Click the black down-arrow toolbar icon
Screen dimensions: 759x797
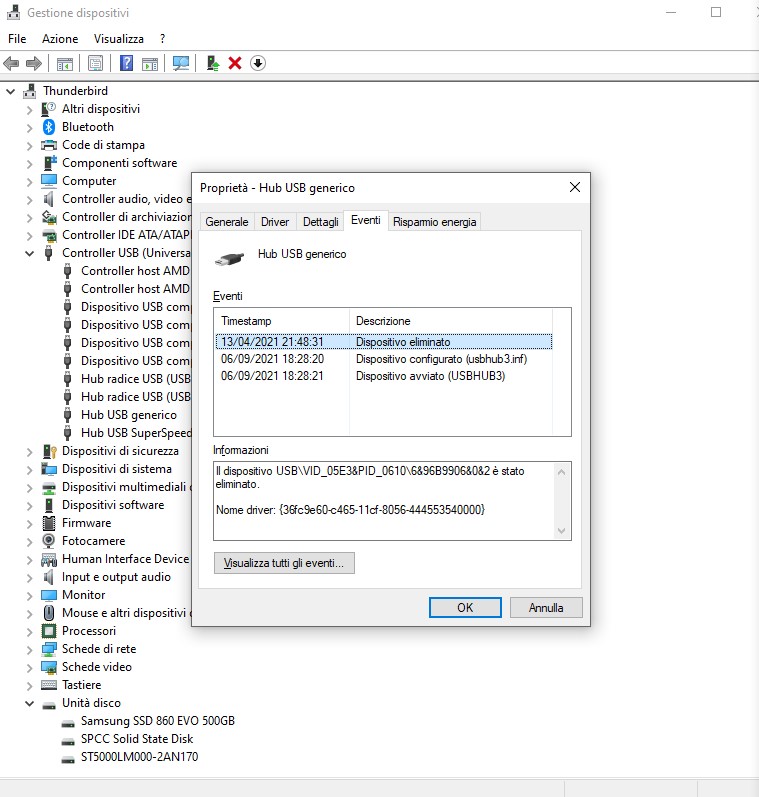[258, 63]
